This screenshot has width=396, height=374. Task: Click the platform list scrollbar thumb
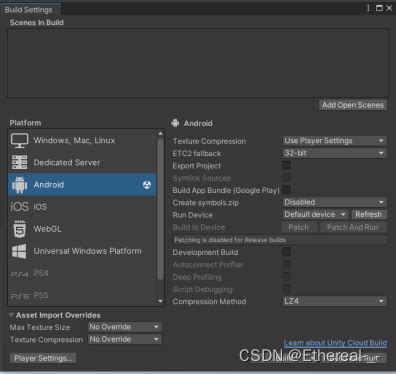pyautogui.click(x=160, y=209)
